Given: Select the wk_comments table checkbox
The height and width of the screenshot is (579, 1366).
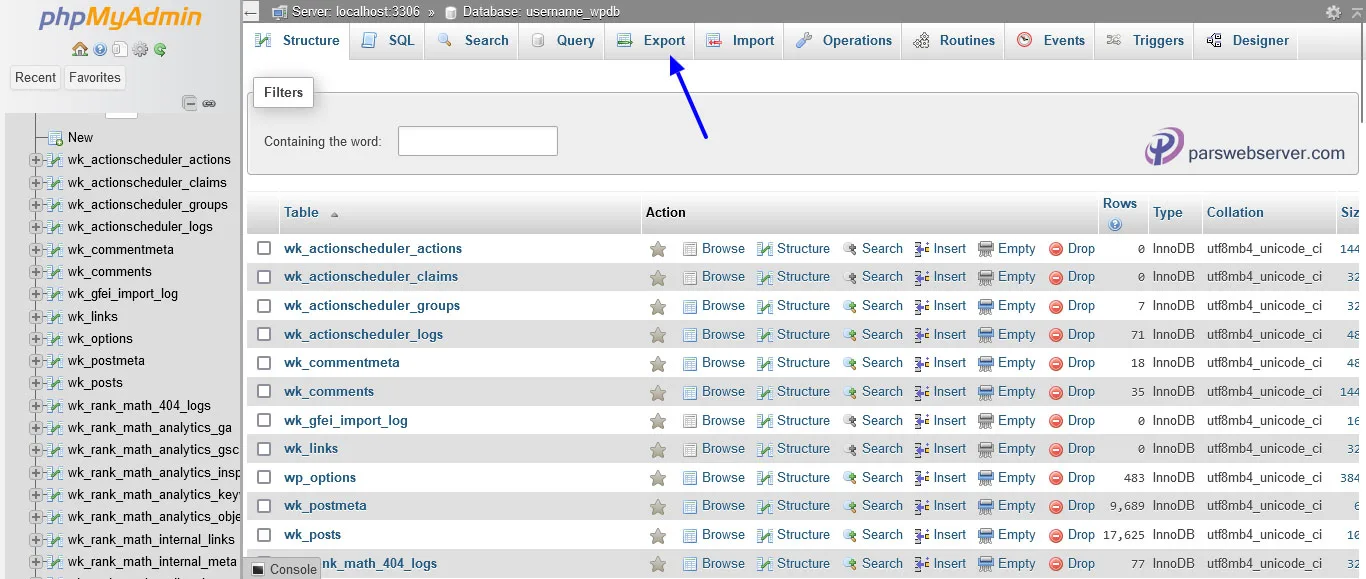Looking at the screenshot, I should [x=264, y=391].
